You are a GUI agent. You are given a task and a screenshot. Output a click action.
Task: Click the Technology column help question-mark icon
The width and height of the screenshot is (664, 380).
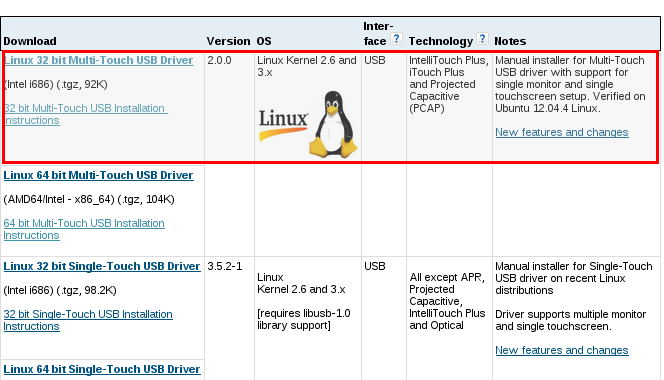(482, 39)
